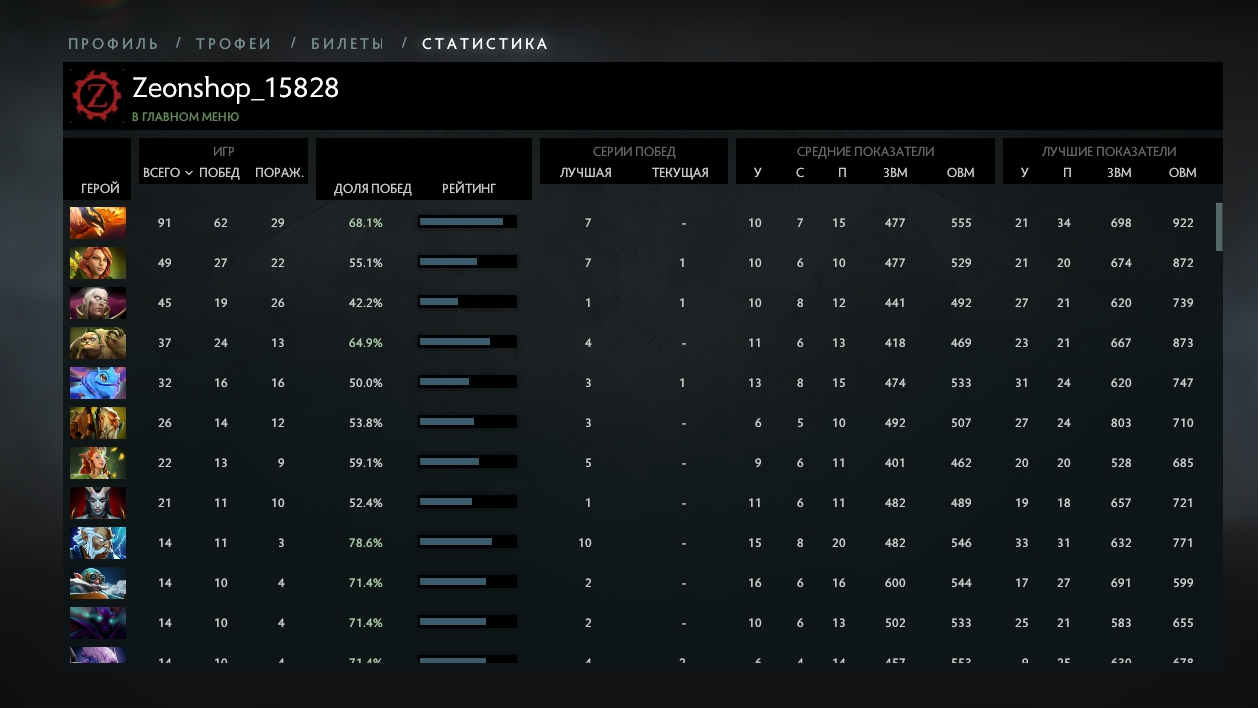Click the СЕРИИ ПОБЕД group header
Viewport: 1258px width, 708px height.
click(x=635, y=152)
